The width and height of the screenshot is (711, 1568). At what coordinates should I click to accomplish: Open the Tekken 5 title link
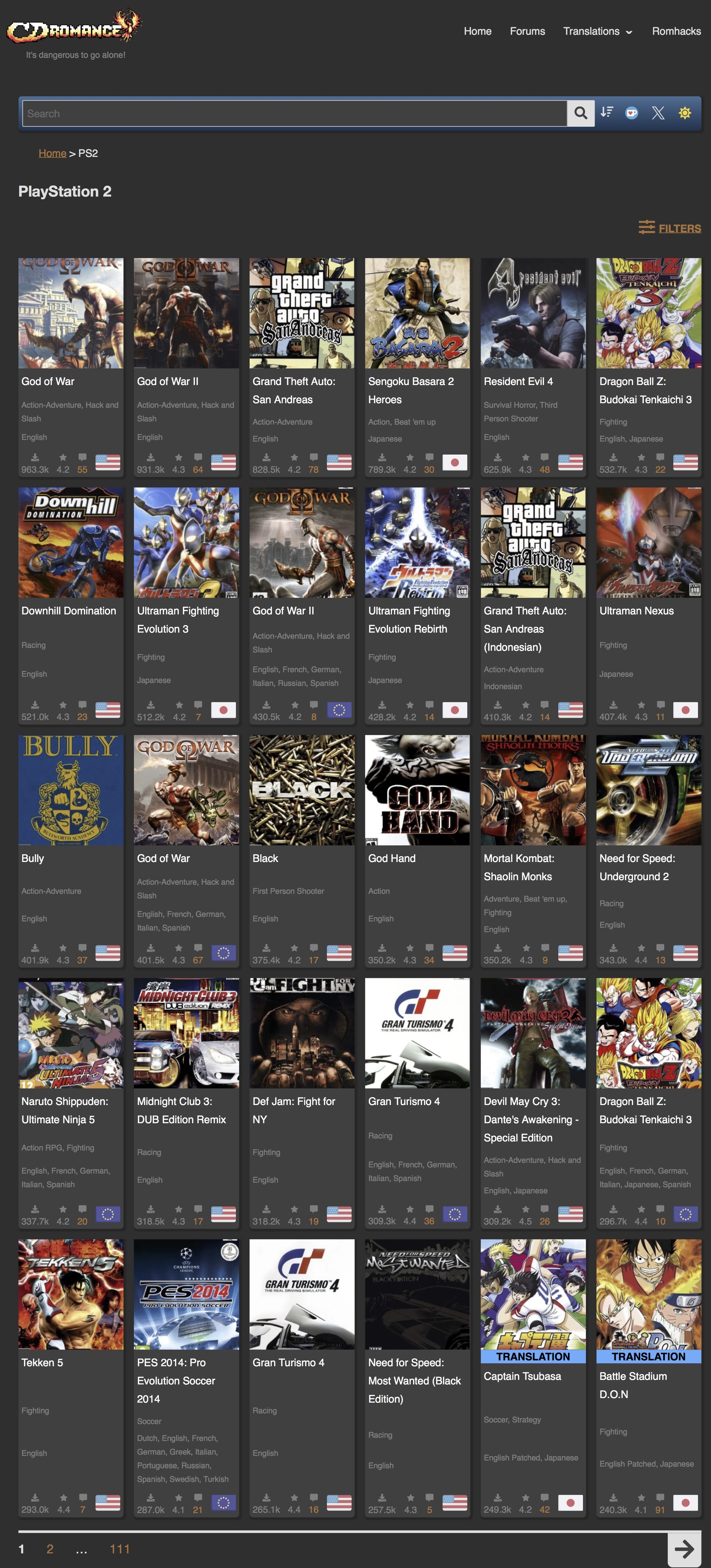pos(42,1362)
